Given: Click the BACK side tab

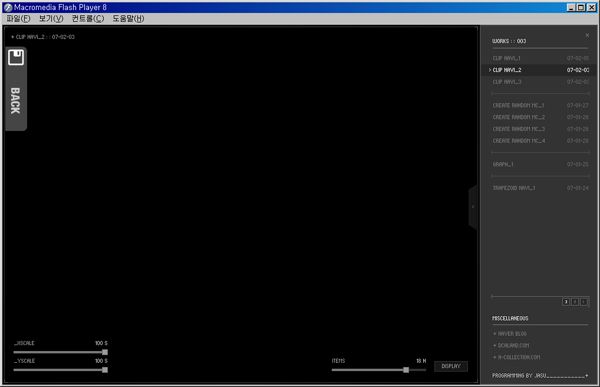Looking at the screenshot, I should 16,89.
